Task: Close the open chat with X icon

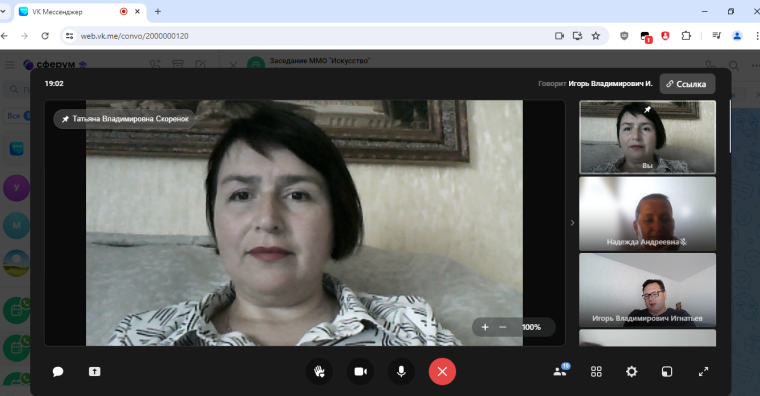Action: pyautogui.click(x=233, y=64)
